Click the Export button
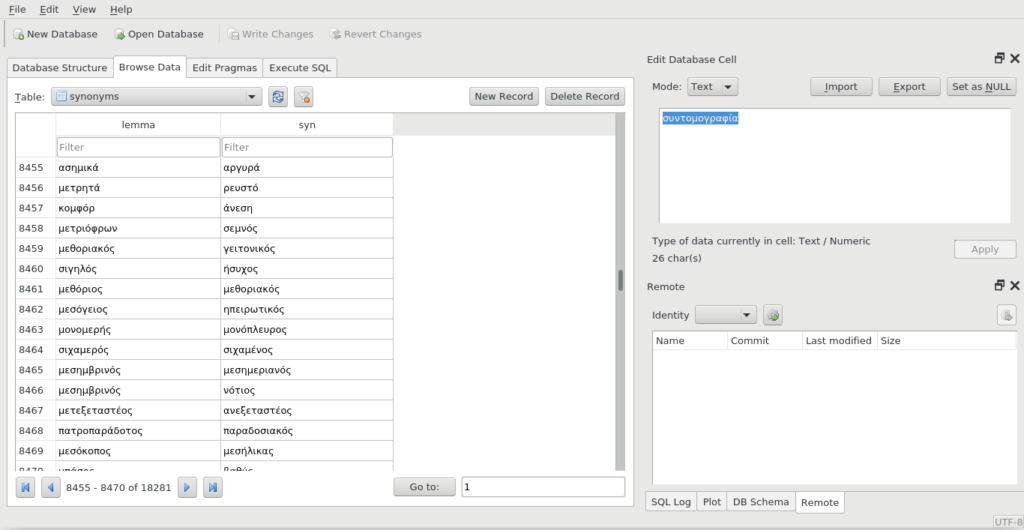 coord(909,87)
